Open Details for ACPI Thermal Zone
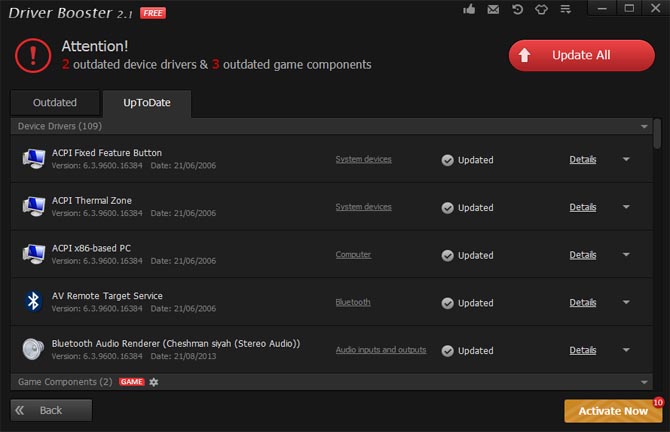 click(x=583, y=207)
